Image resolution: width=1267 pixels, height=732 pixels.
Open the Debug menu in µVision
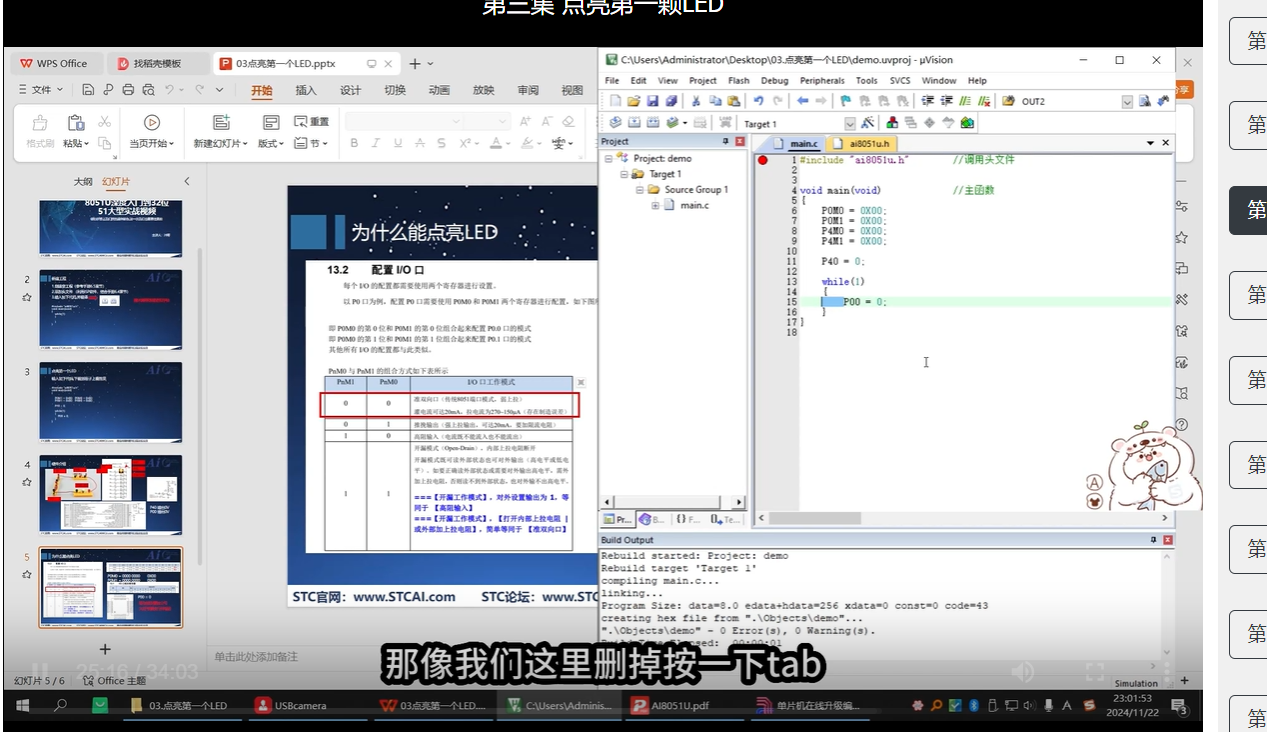click(x=774, y=80)
